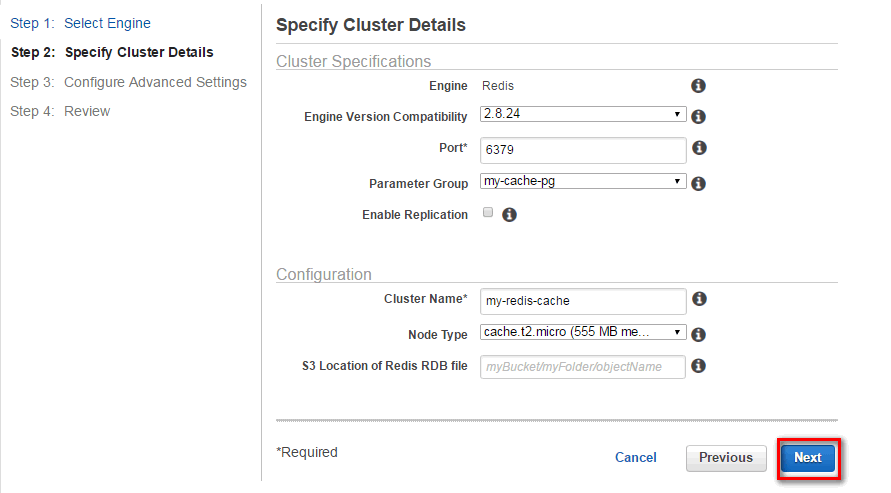This screenshot has width=891, height=493.
Task: Click the blue Next button
Action: [x=807, y=458]
